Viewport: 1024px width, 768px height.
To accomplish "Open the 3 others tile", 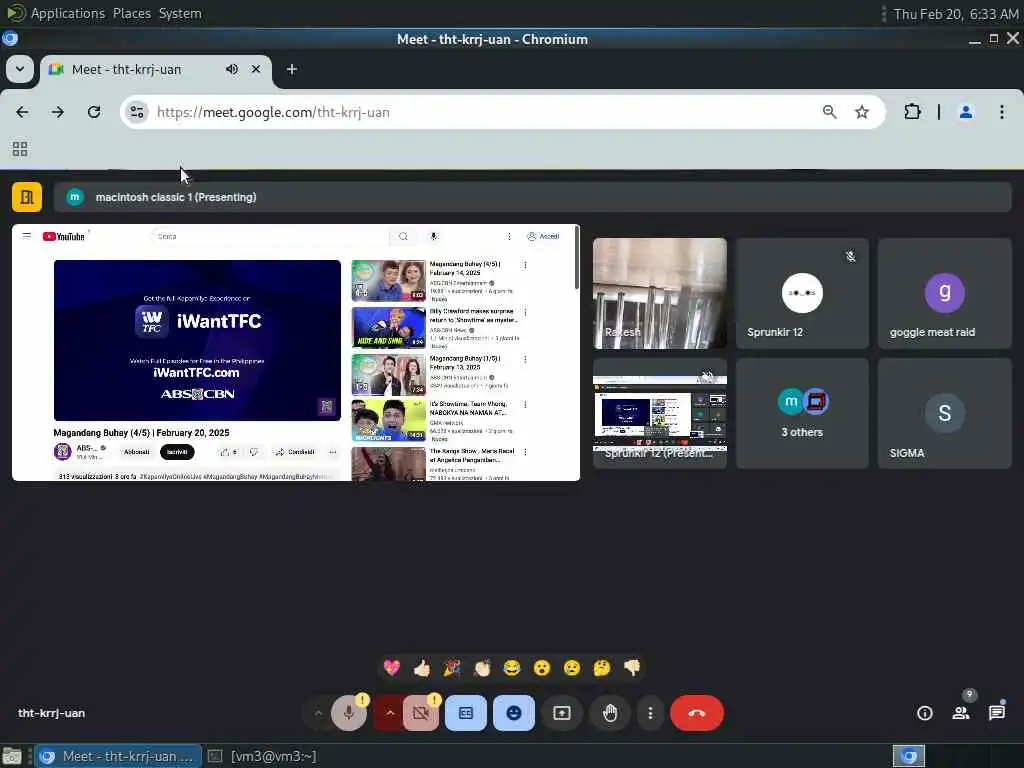I will click(802, 413).
